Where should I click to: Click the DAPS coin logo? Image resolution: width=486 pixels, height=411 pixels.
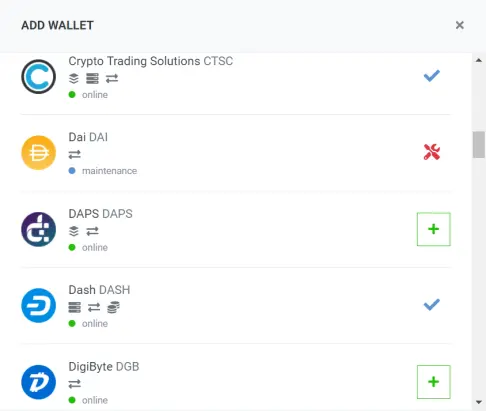click(39, 229)
